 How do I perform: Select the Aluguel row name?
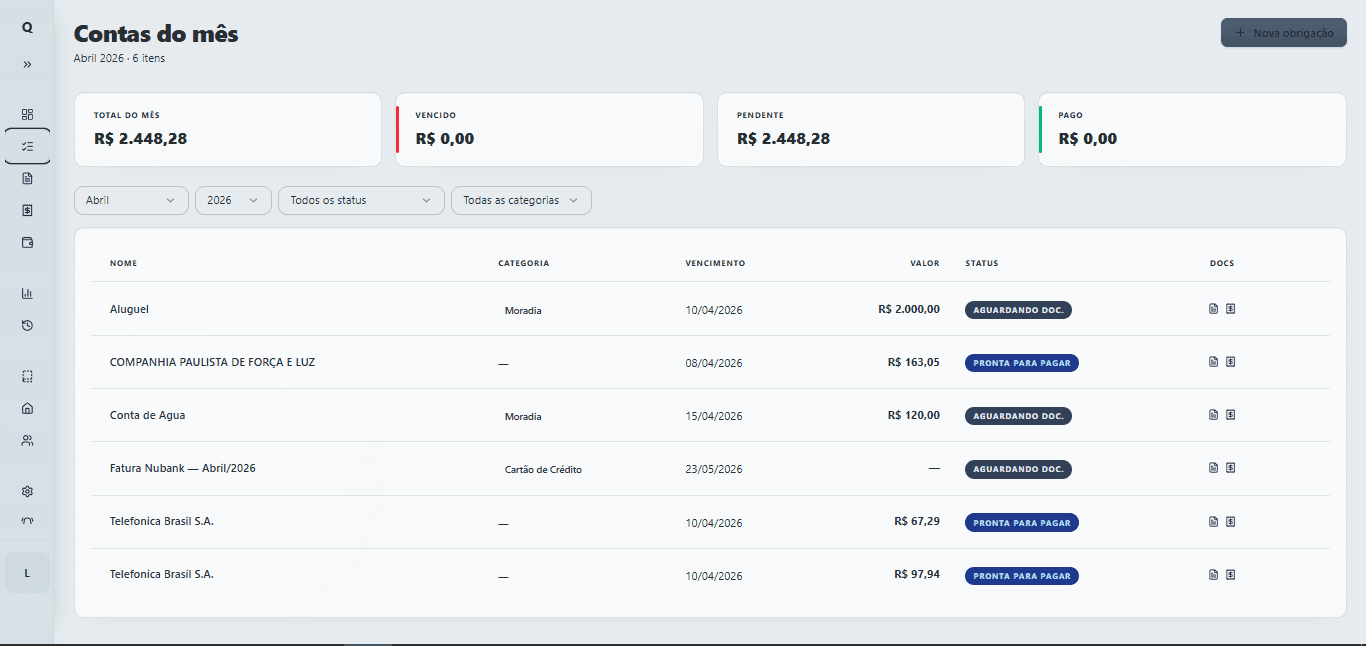(x=129, y=310)
